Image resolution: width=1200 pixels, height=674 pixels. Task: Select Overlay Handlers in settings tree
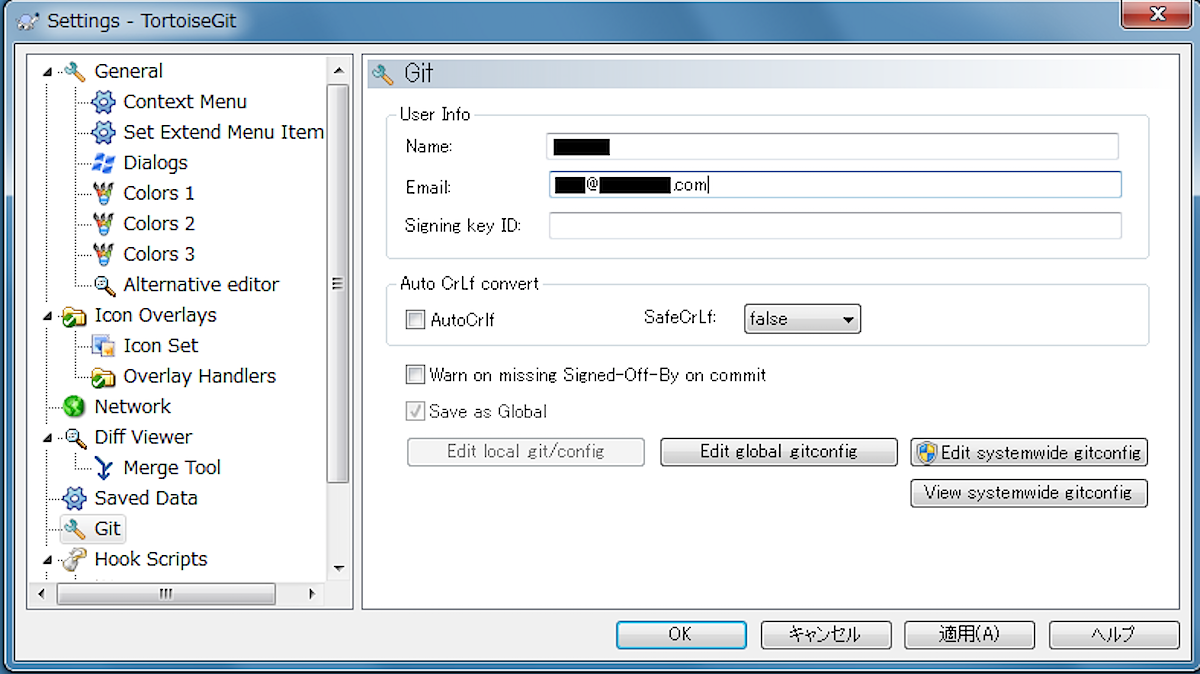point(199,376)
